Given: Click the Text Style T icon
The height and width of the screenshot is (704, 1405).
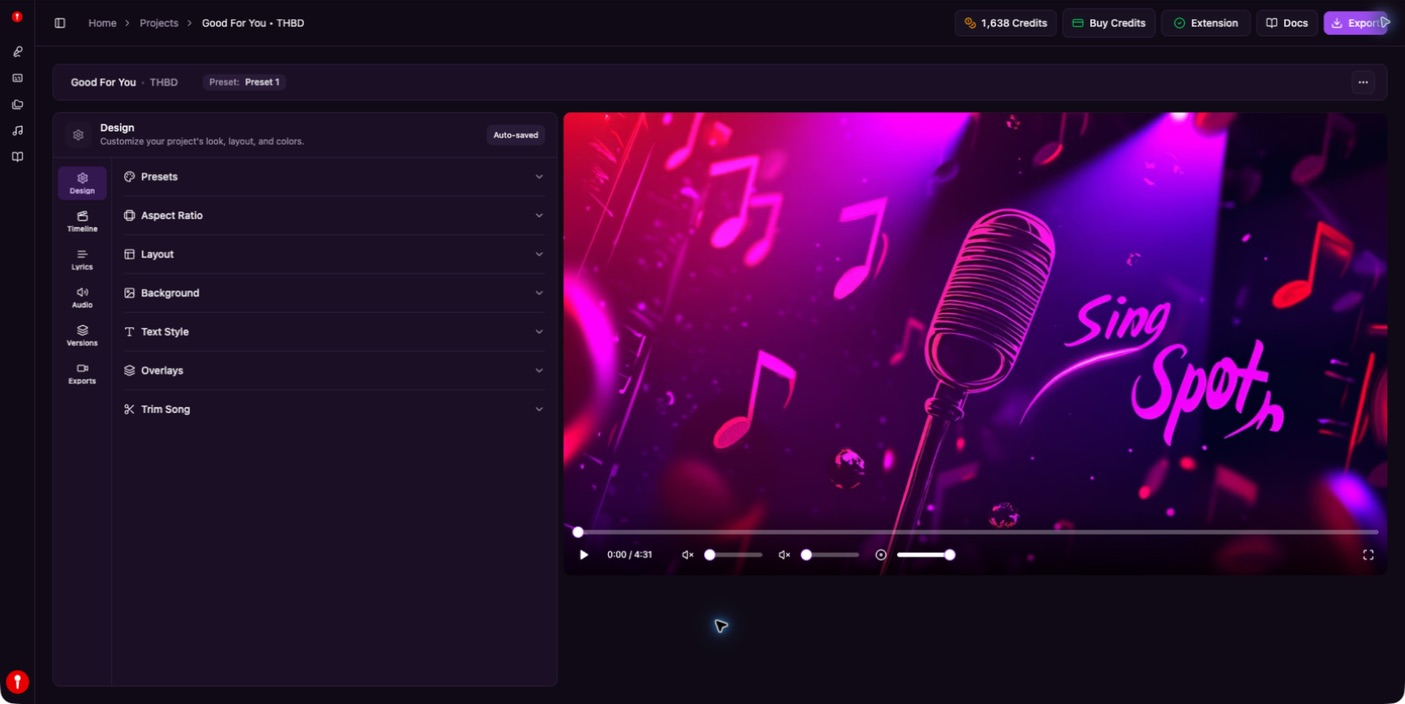Looking at the screenshot, I should tap(129, 332).
